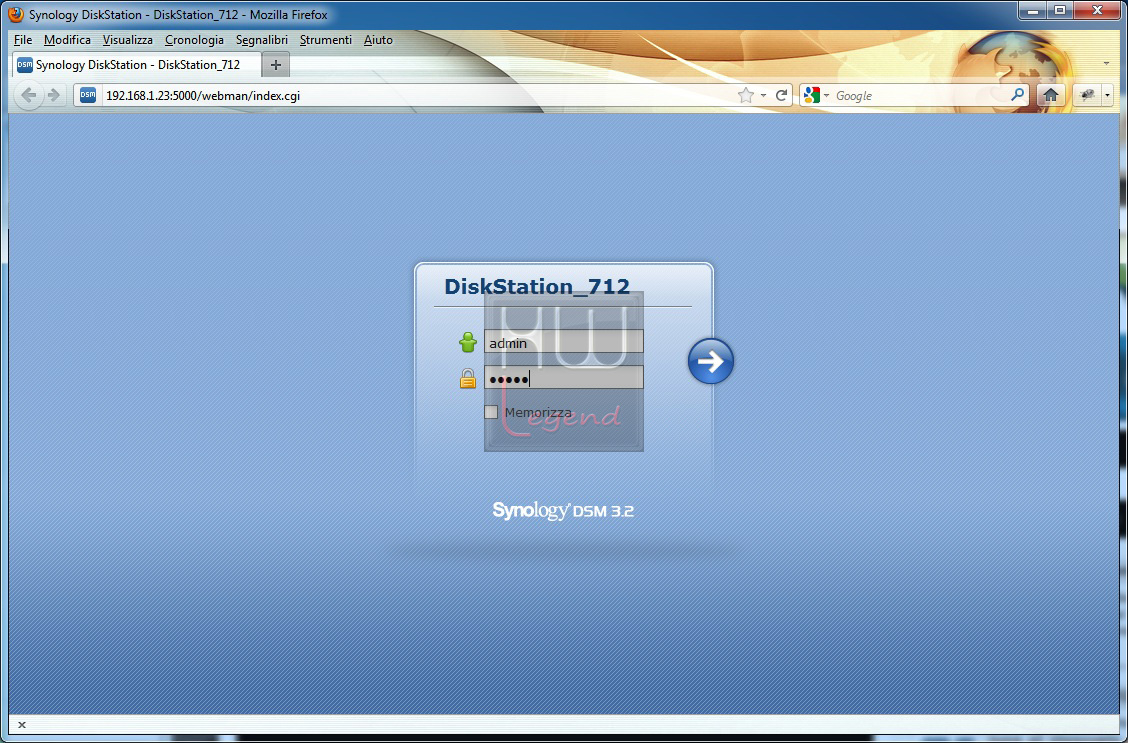This screenshot has height=743, width=1128.
Task: Open a new tab with plus button
Action: 276,65
